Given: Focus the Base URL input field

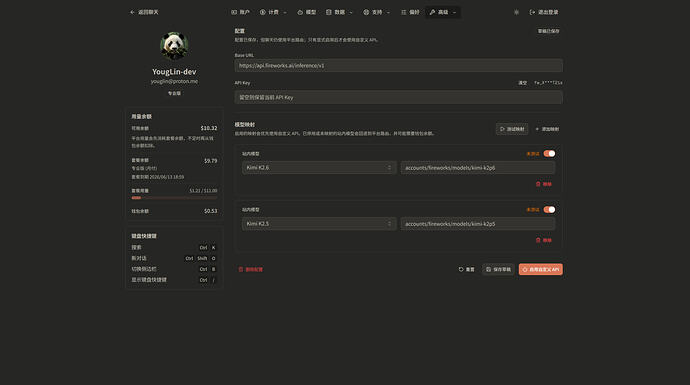Looking at the screenshot, I should [398, 66].
